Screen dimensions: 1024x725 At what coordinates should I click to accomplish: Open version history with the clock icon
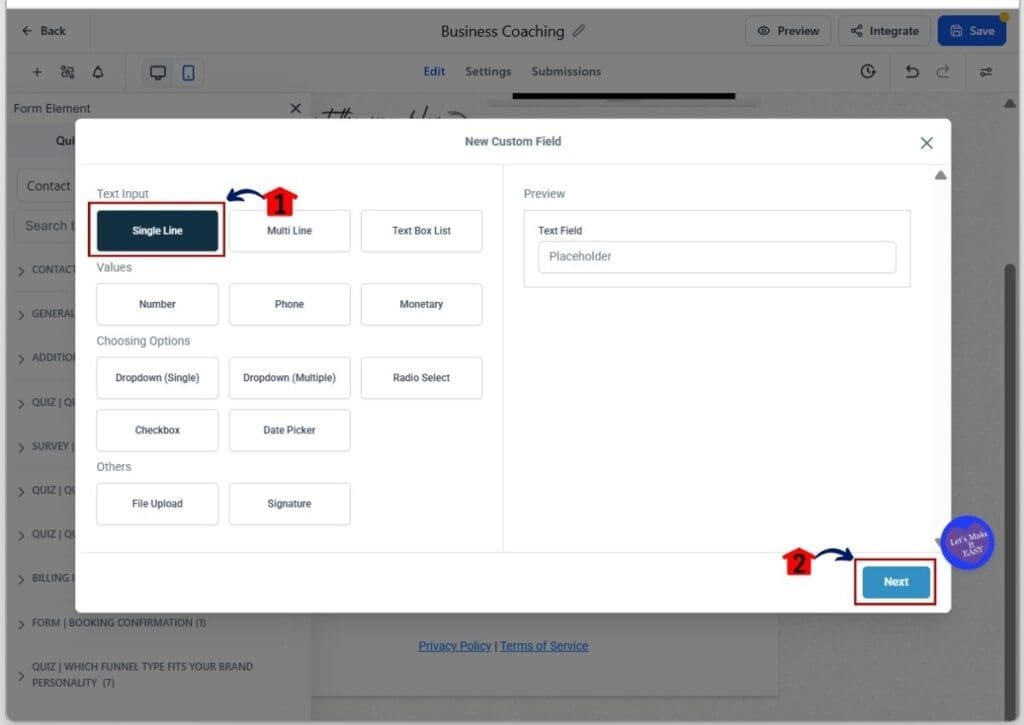tap(867, 72)
